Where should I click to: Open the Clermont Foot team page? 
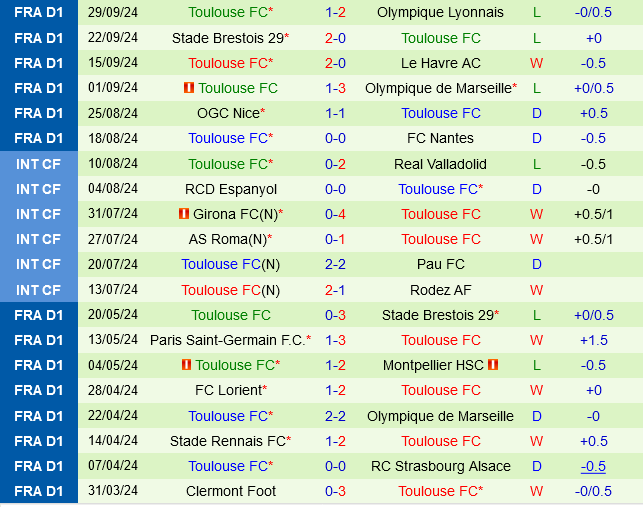tap(230, 491)
